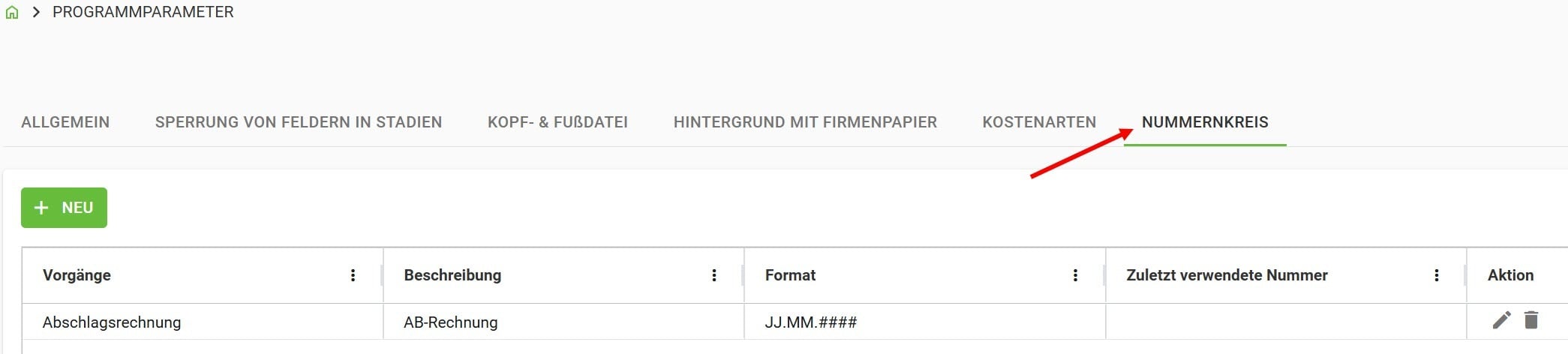Open Zuletzt verwendete Nummer column options menu
The width and height of the screenshot is (1568, 354).
coord(1437,275)
